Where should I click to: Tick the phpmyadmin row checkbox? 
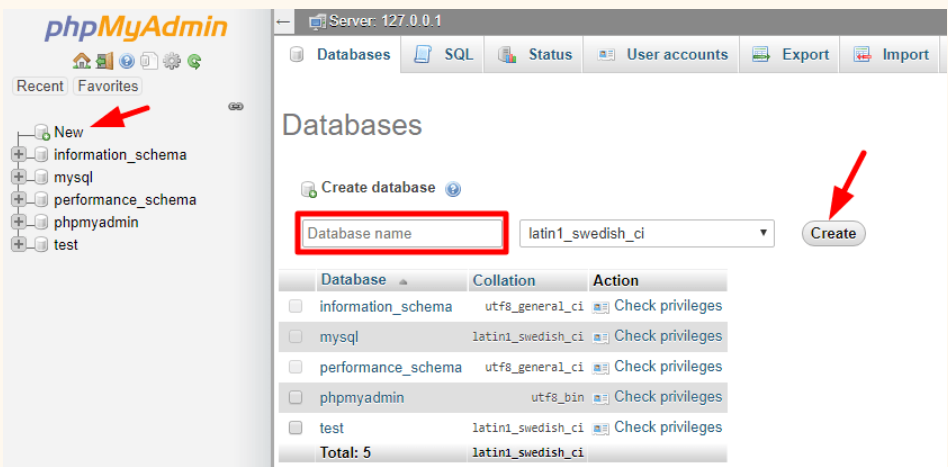click(295, 397)
